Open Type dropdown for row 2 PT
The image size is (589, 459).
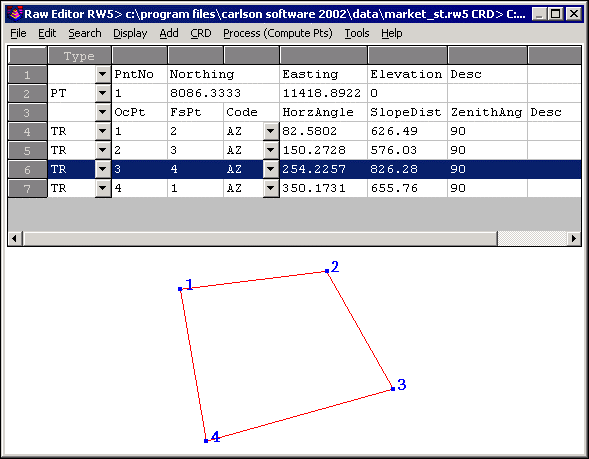103,93
